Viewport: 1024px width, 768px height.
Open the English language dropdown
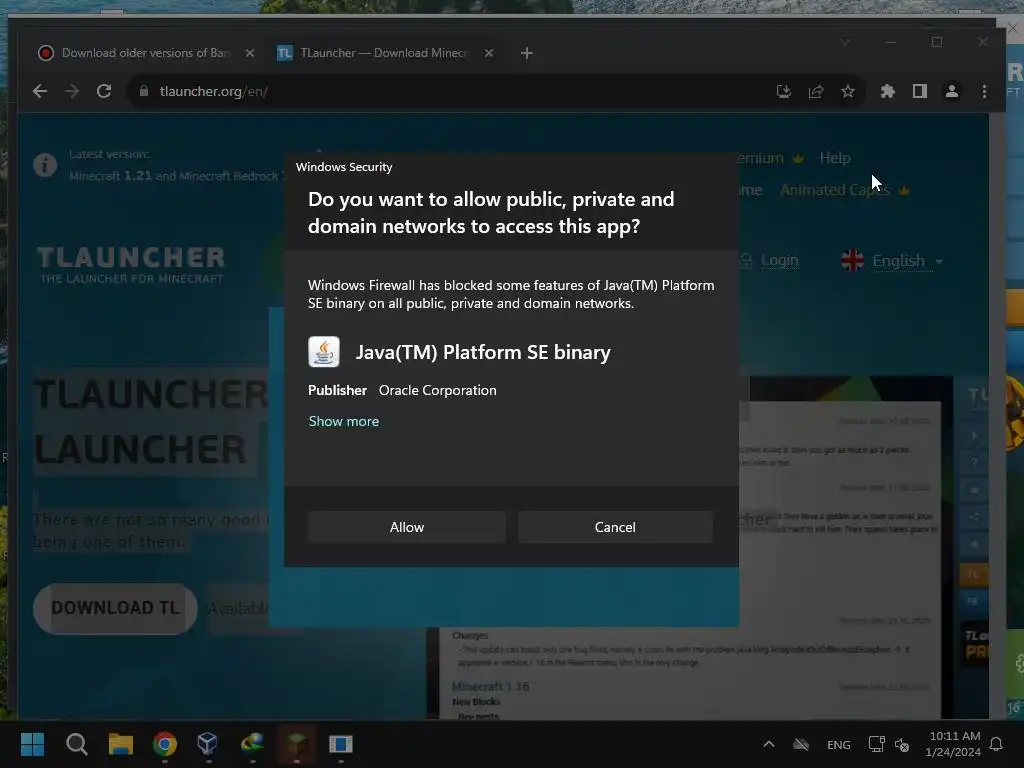[907, 261]
